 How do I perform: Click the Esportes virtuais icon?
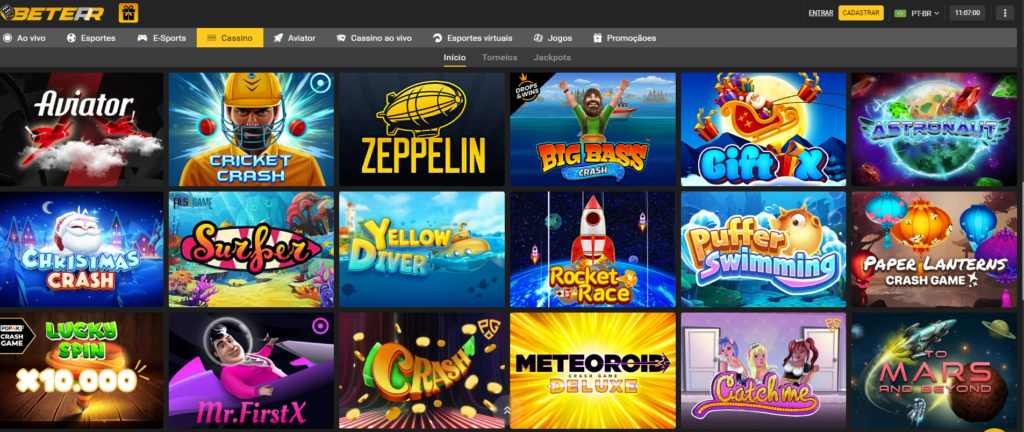pyautogui.click(x=438, y=38)
